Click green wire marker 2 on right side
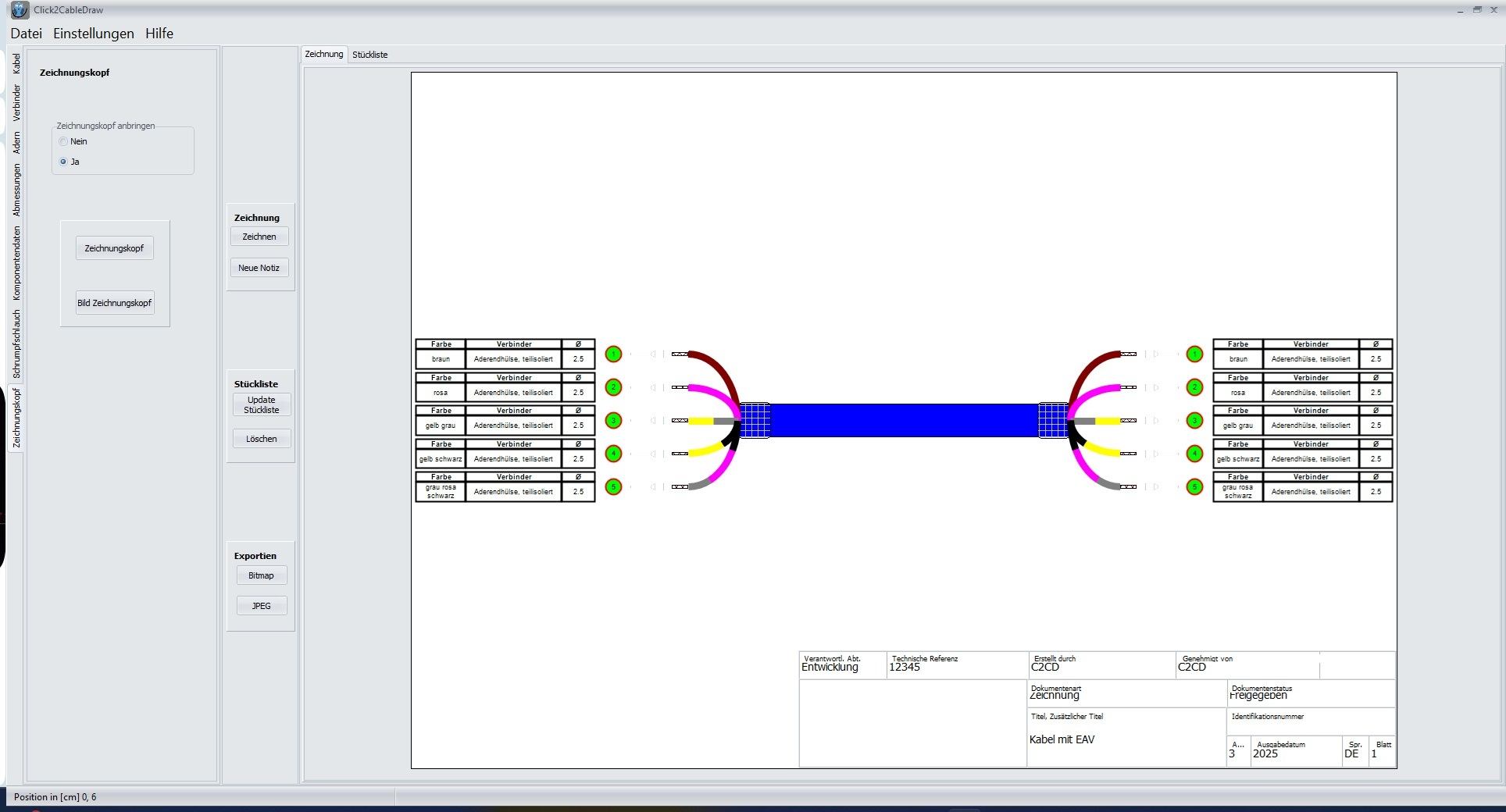 coord(1194,387)
